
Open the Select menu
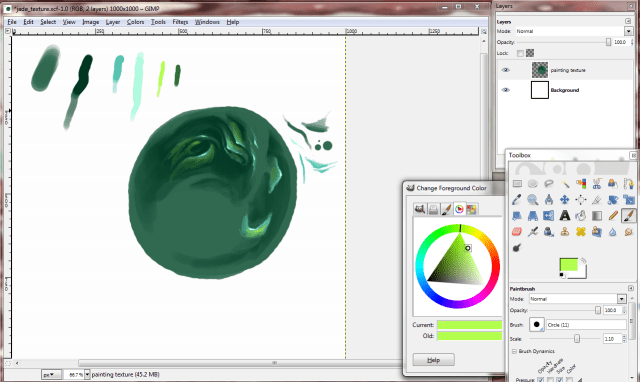[x=48, y=22]
